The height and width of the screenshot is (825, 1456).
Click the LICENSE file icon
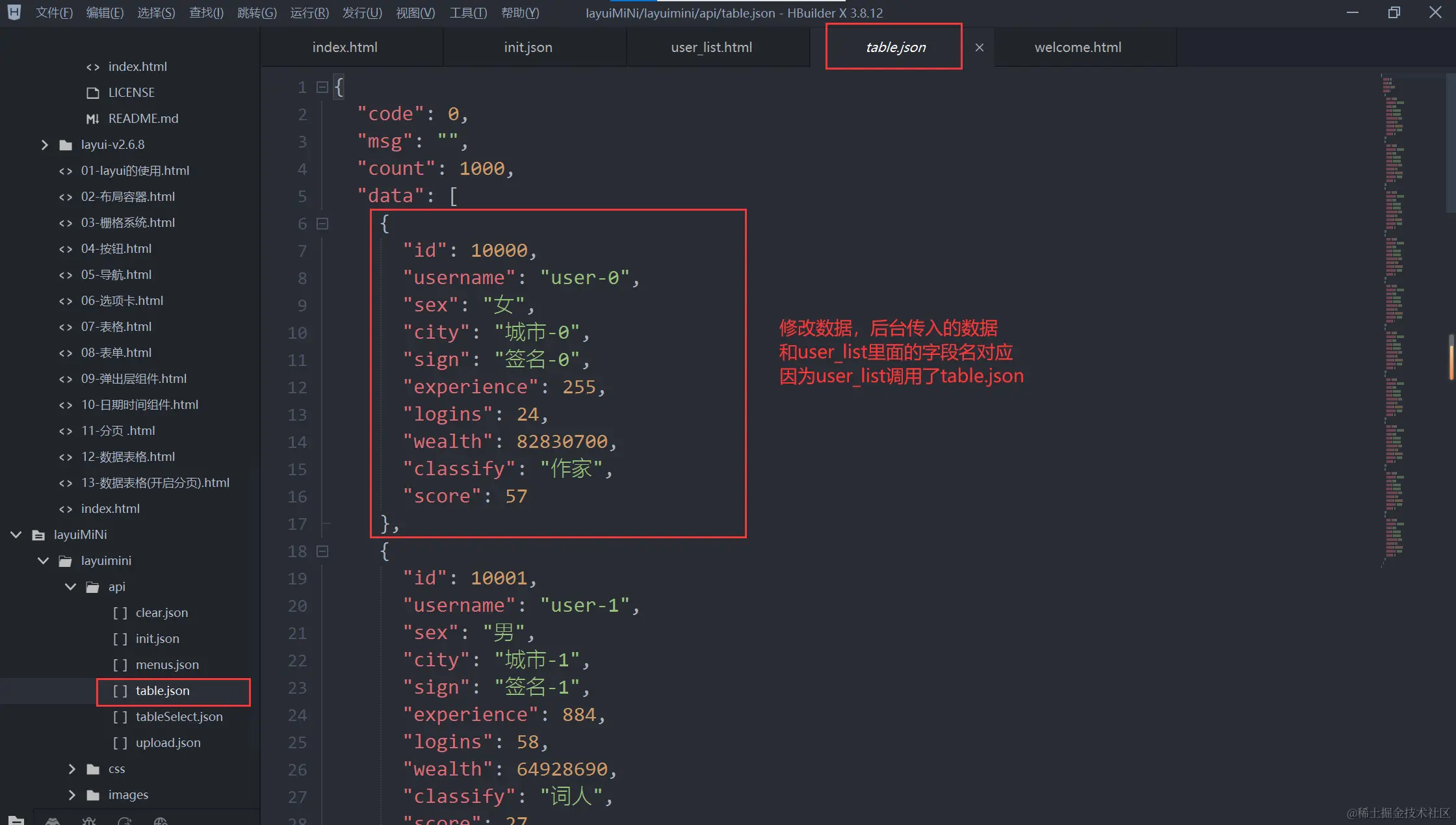[93, 93]
